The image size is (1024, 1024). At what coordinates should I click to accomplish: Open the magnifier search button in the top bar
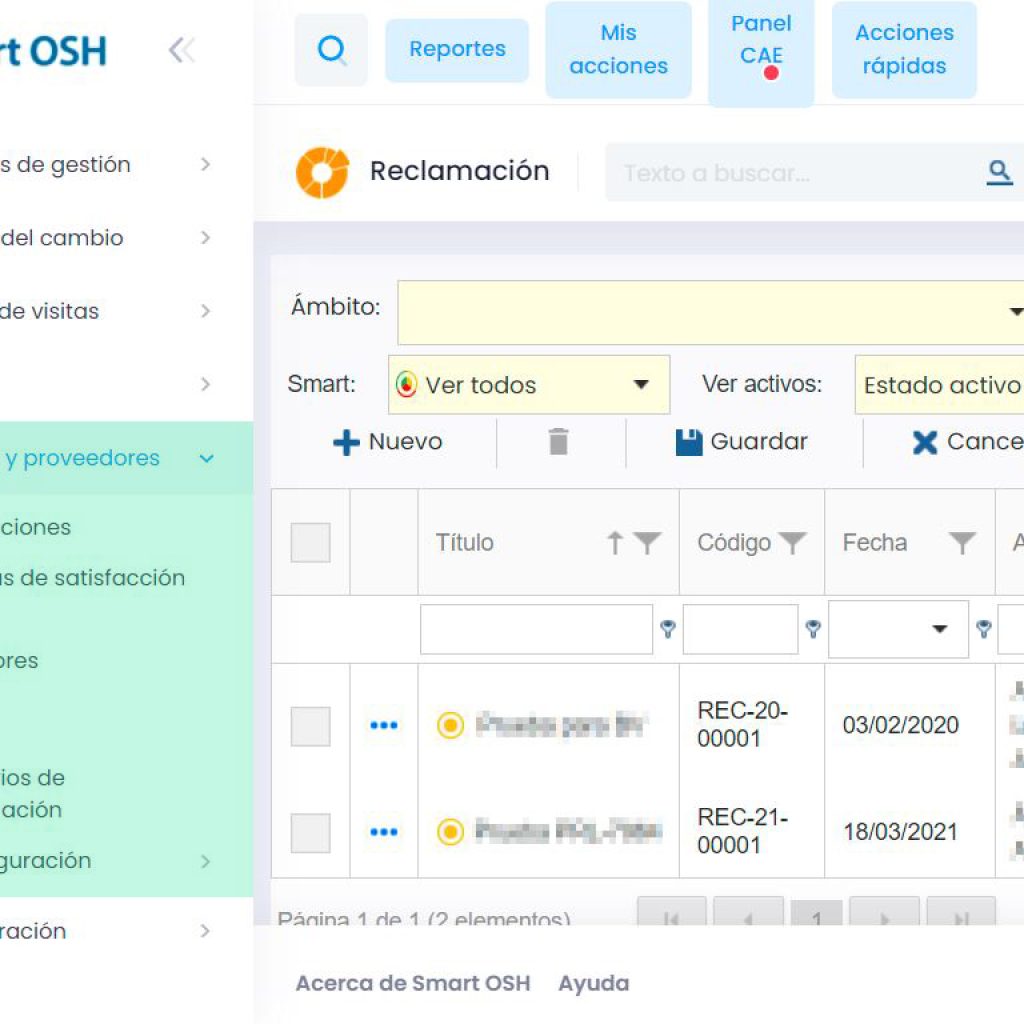point(331,50)
